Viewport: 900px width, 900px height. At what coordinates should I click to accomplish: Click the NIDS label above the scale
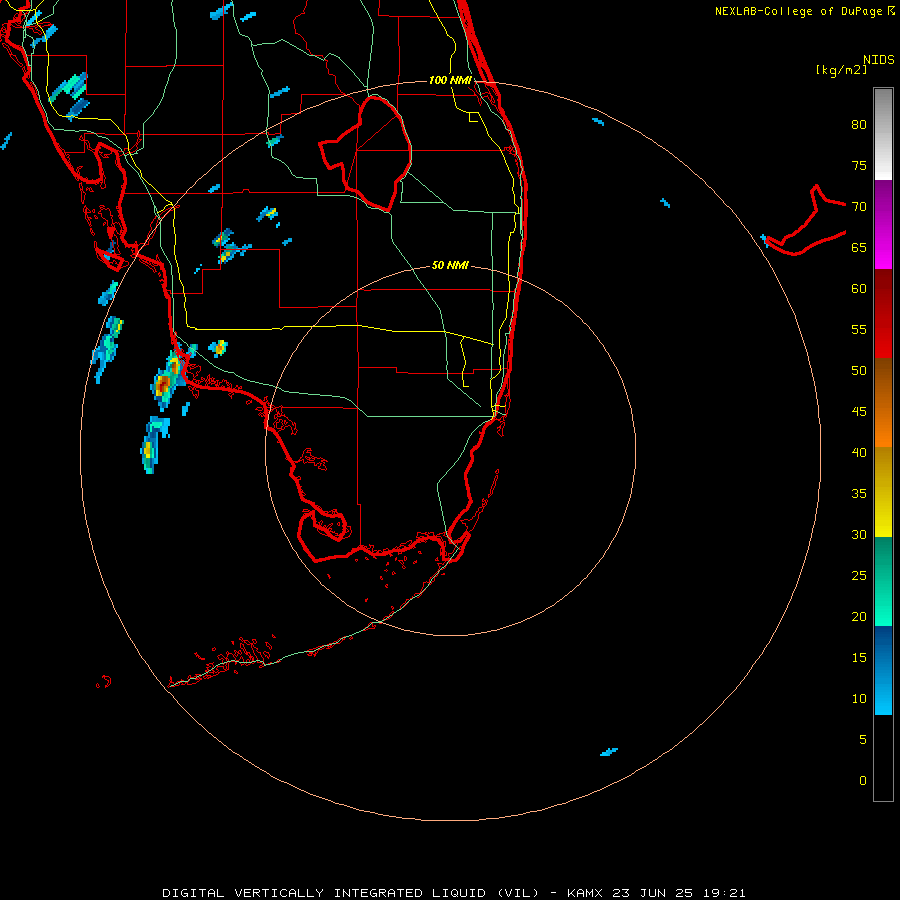(879, 59)
